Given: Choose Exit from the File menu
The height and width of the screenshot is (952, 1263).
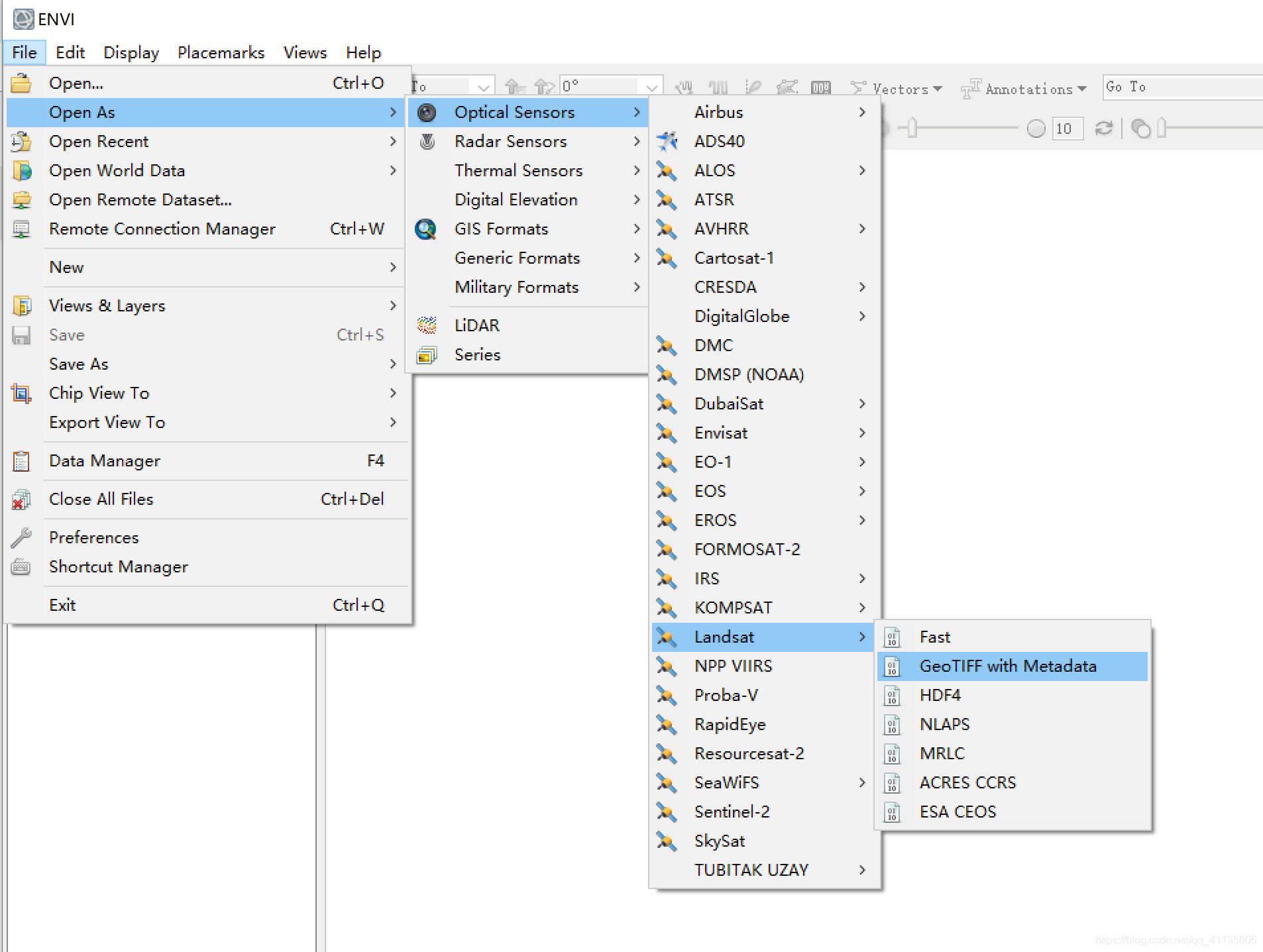Looking at the screenshot, I should [x=208, y=605].
